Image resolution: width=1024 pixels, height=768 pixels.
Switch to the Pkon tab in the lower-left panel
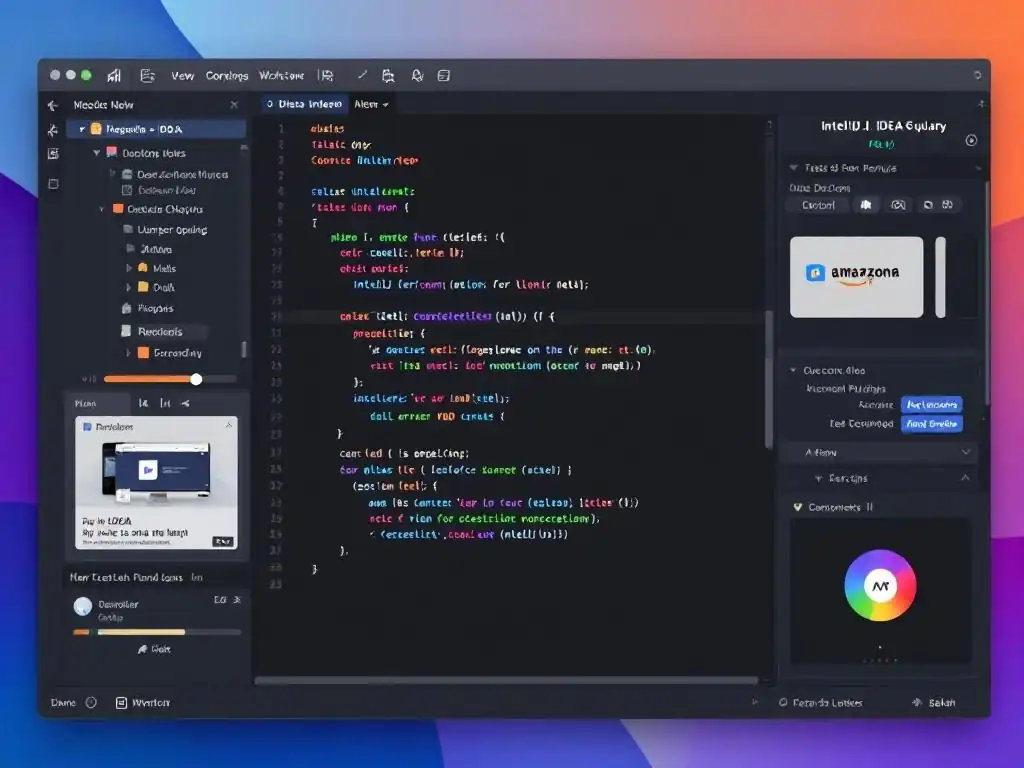click(86, 404)
